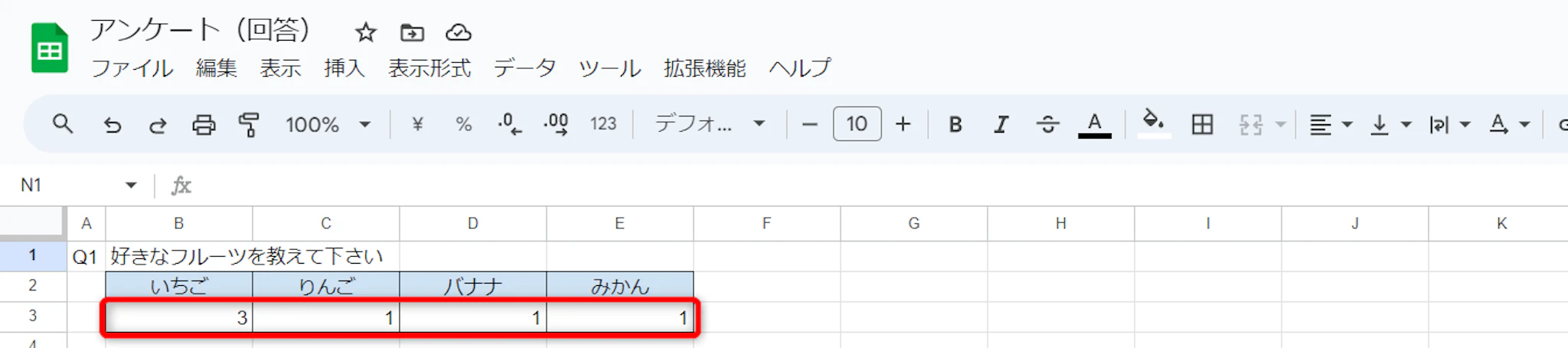Click the search magnifier icon in toolbar
Viewport: 1568px width, 348px height.
click(63, 124)
